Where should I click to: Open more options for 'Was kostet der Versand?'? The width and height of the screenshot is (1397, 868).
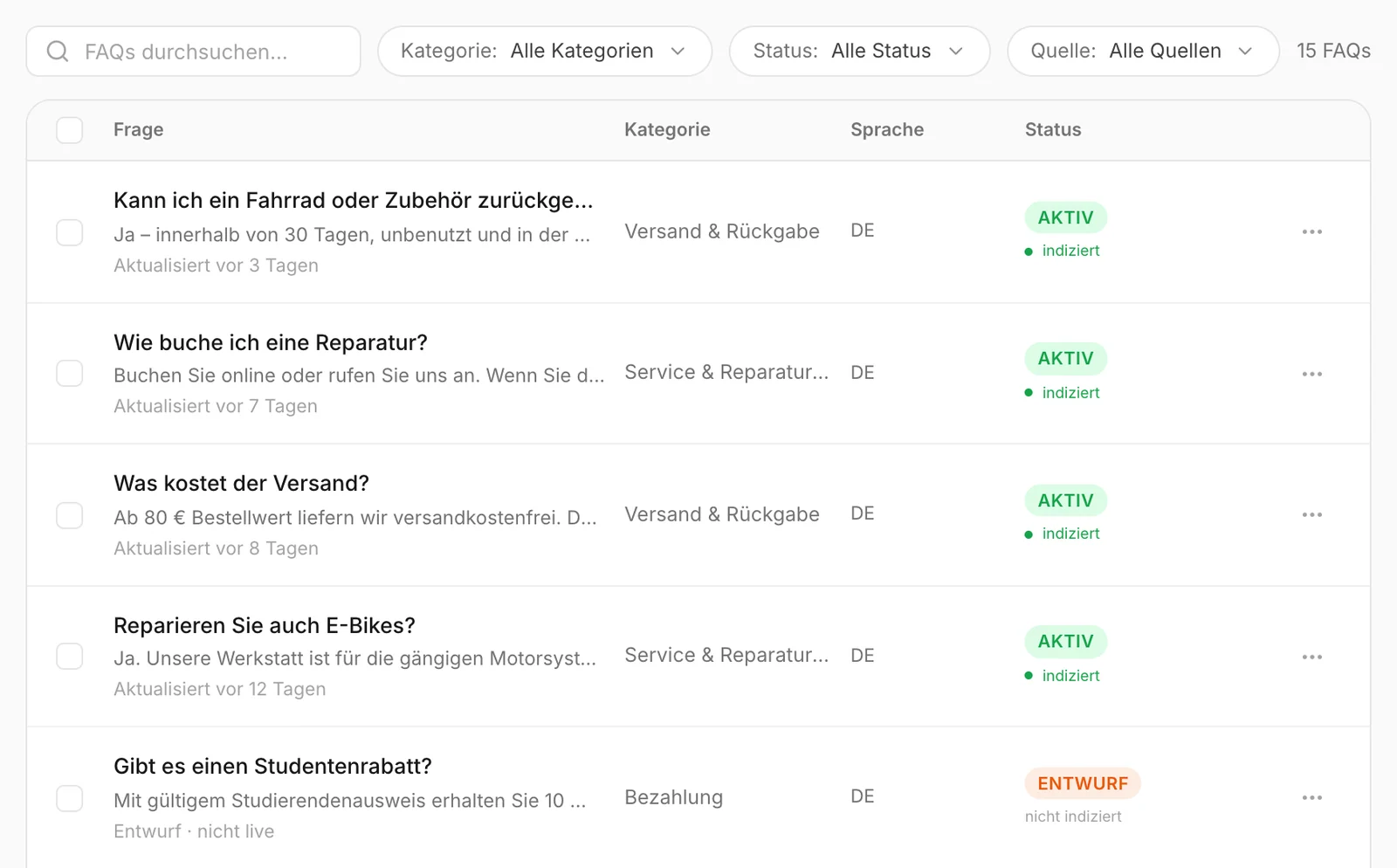(x=1311, y=515)
